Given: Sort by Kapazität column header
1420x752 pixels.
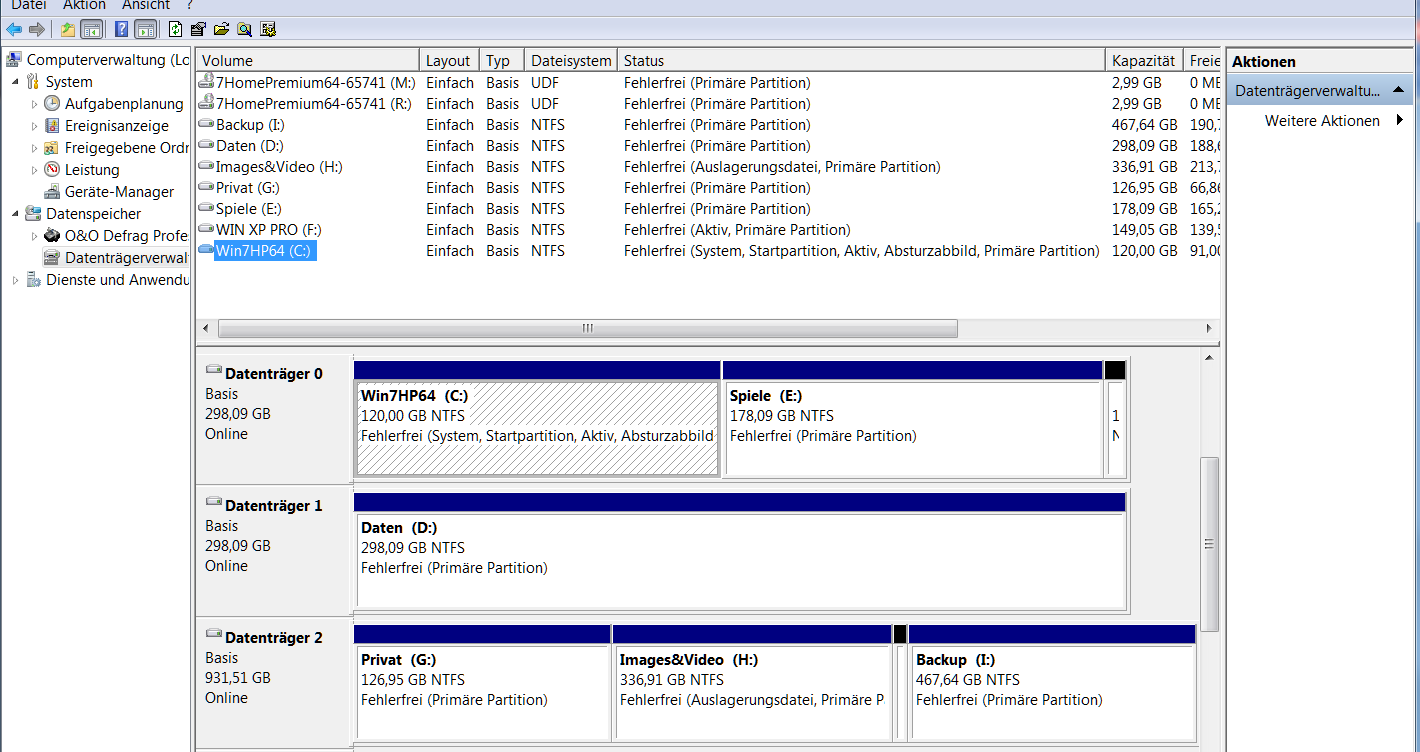Looking at the screenshot, I should point(1144,60).
